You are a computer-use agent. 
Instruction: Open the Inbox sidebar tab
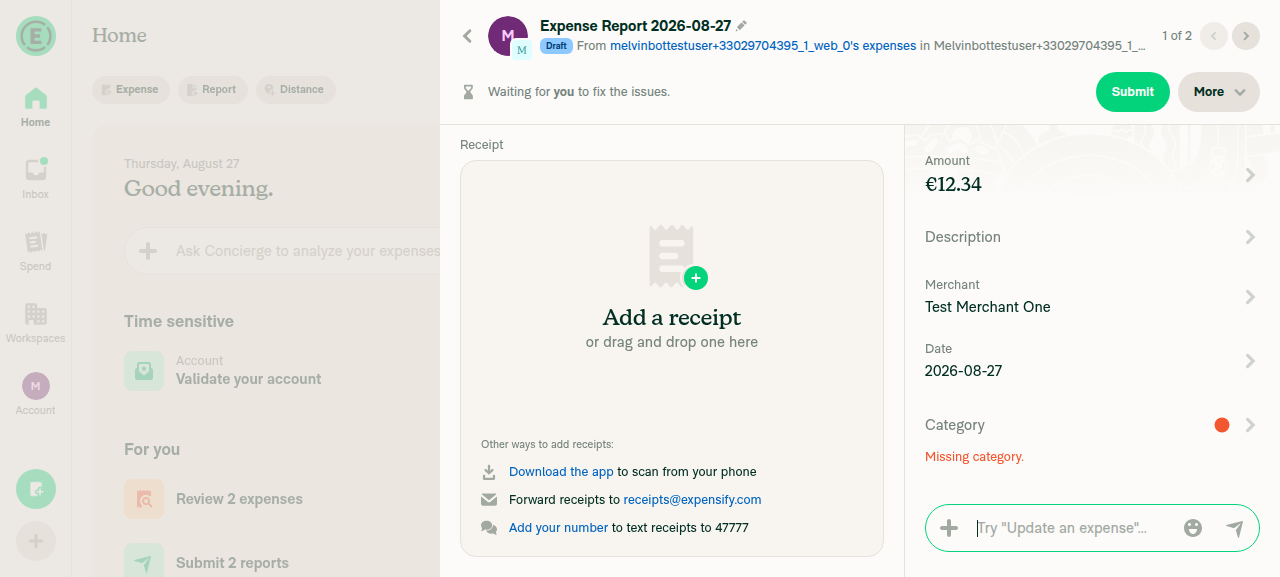(x=35, y=180)
